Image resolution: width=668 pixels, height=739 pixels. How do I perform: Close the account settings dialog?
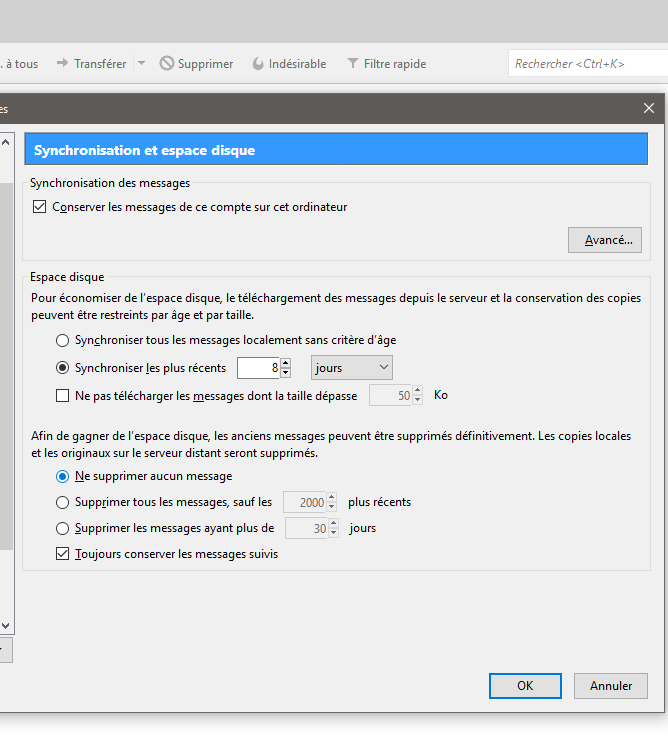tap(649, 108)
